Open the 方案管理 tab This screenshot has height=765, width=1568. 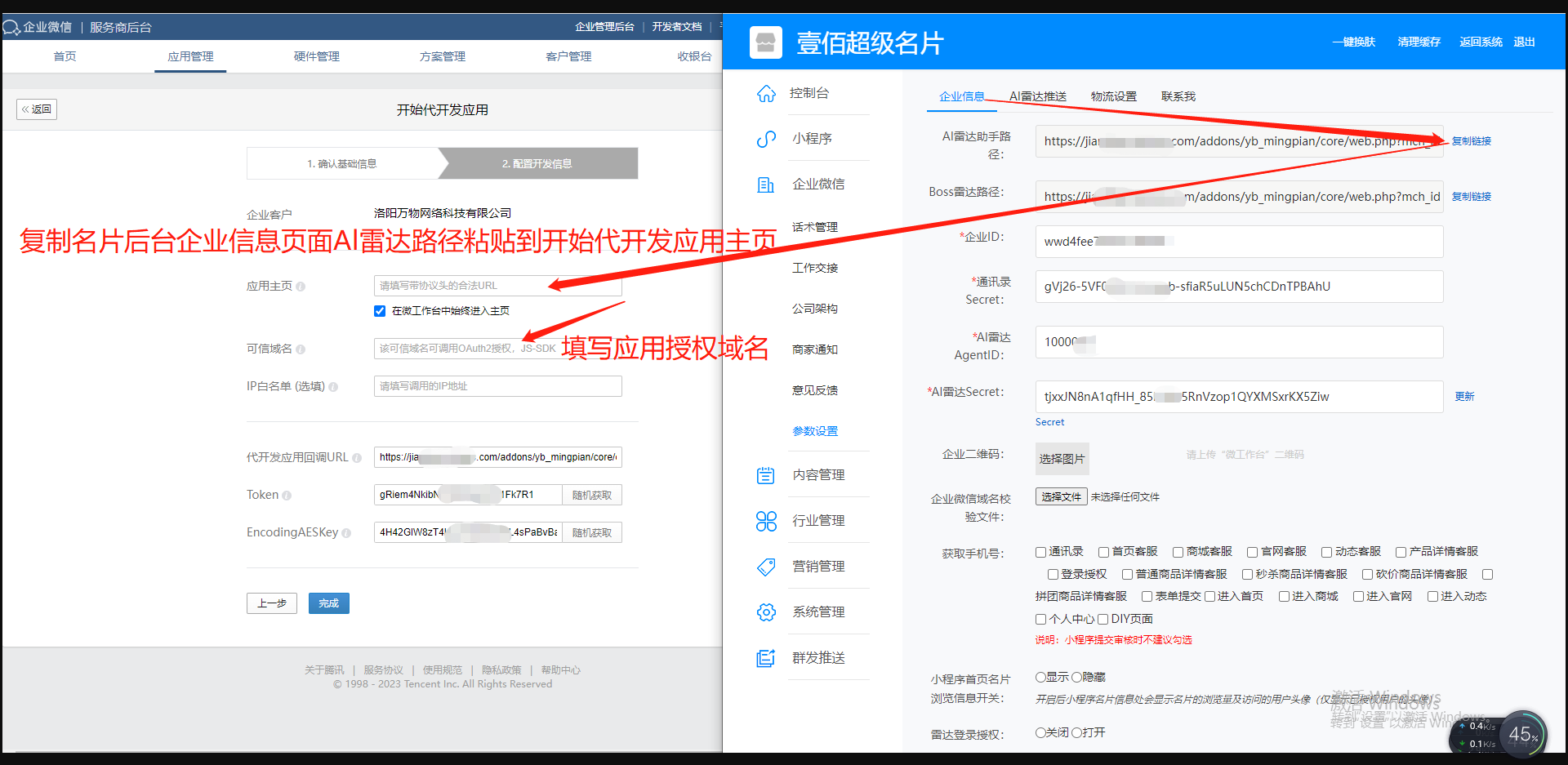tap(443, 56)
